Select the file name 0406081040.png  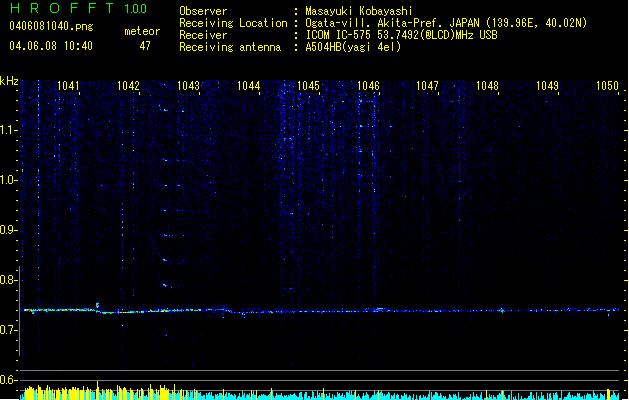[51, 26]
